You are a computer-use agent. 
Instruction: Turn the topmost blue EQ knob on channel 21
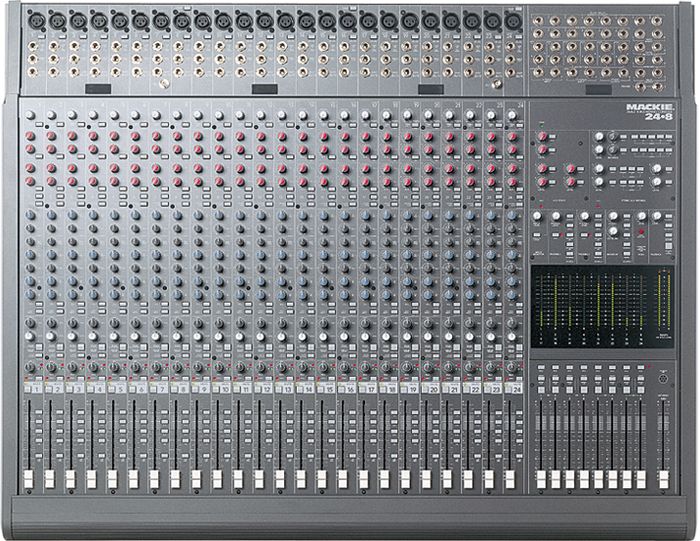449,215
